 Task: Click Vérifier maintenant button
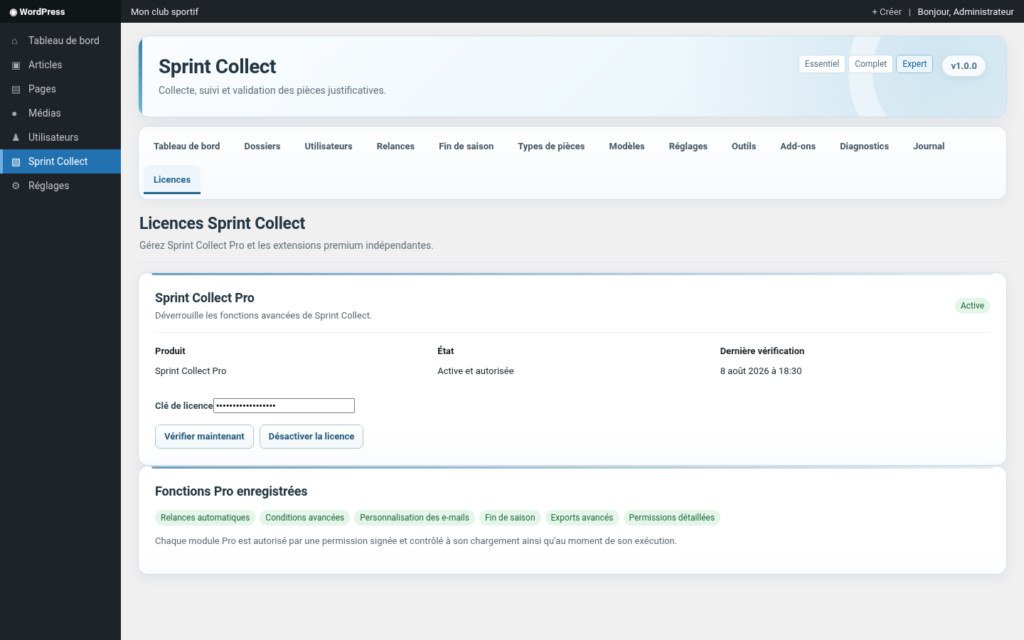204,436
